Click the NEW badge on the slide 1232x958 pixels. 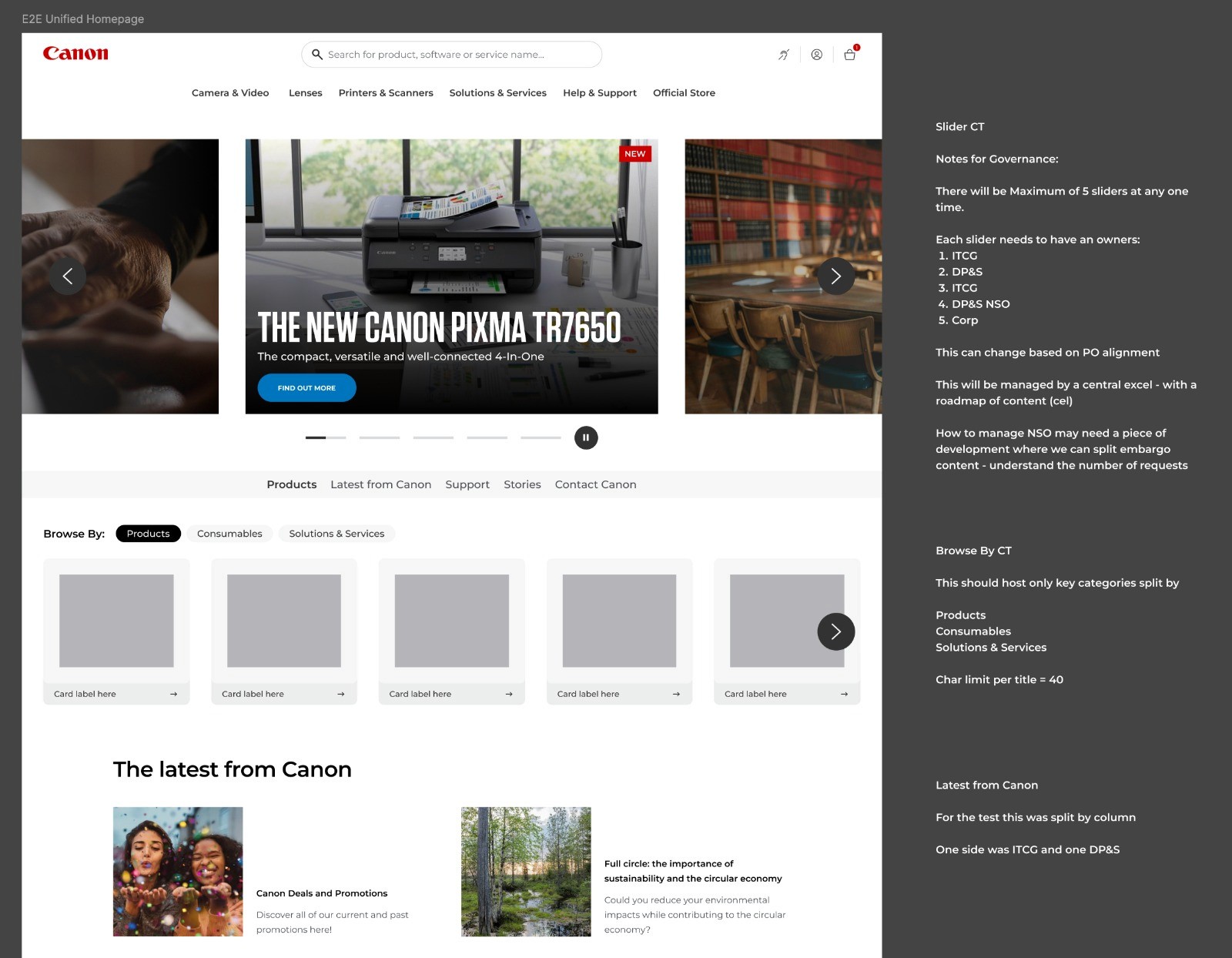[x=635, y=154]
